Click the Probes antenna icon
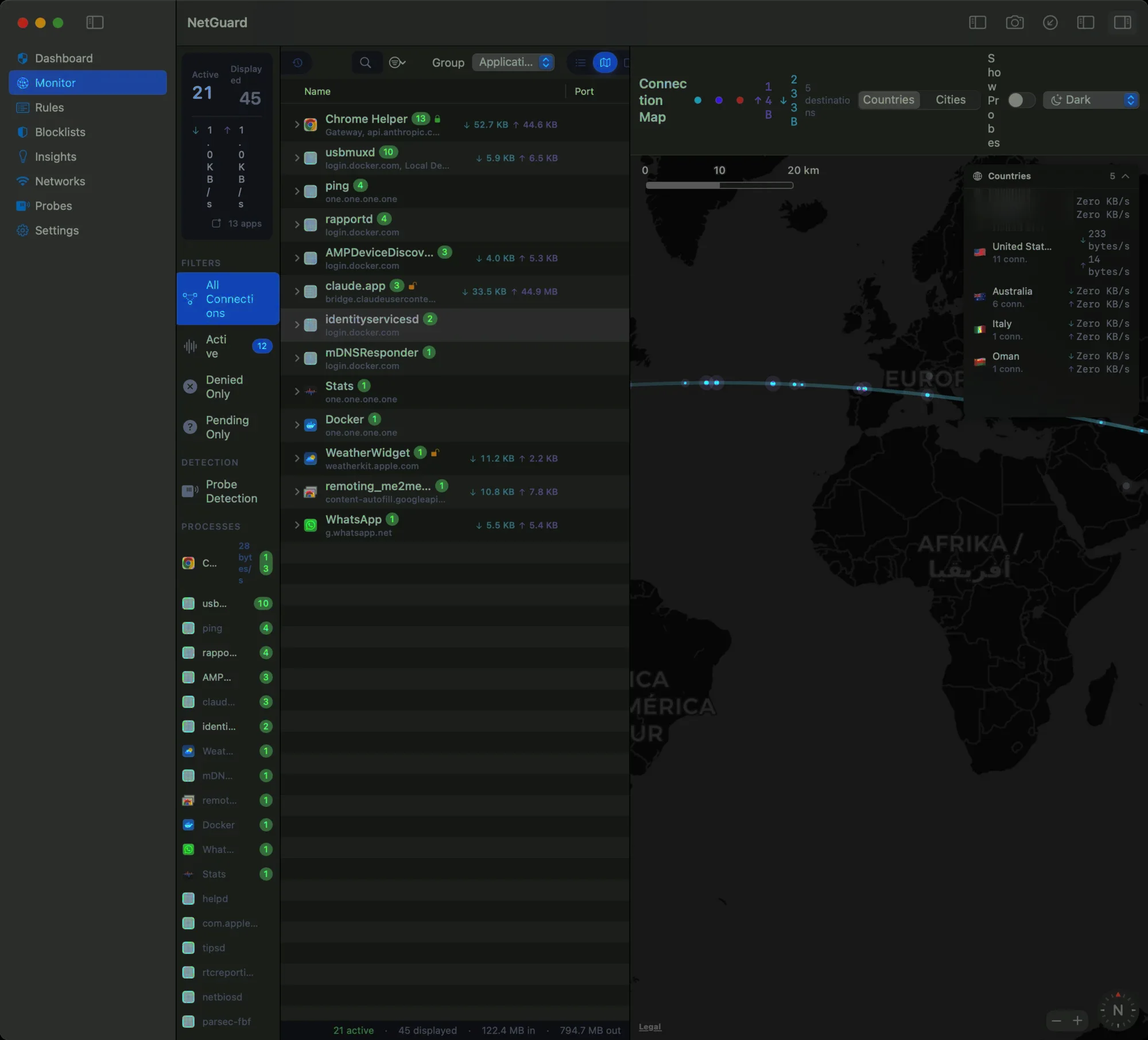This screenshot has height=1040, width=1148. point(23,205)
